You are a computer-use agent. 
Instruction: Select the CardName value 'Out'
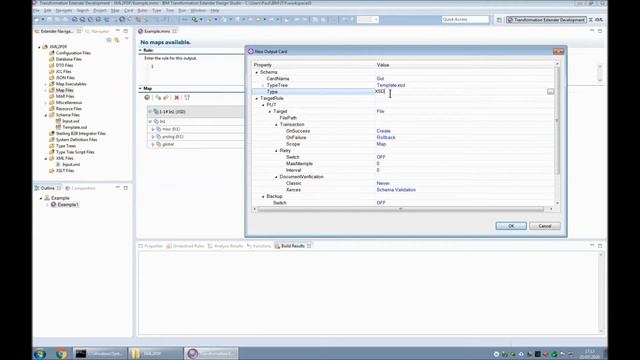coord(380,78)
